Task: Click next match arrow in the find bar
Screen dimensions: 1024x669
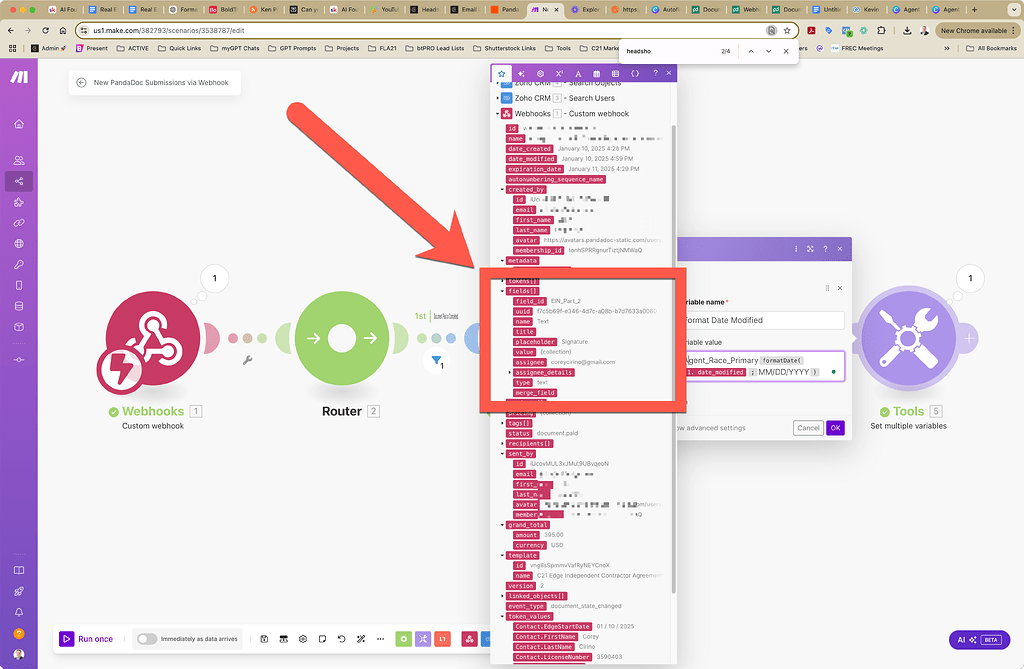Action: 768,51
